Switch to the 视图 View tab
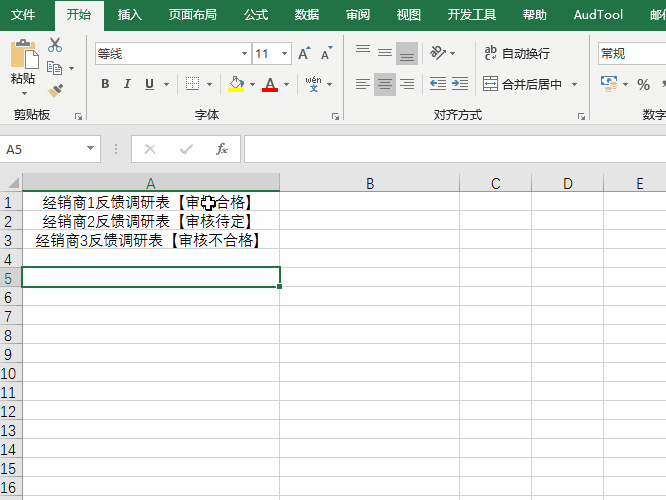666x500 pixels. (x=409, y=15)
